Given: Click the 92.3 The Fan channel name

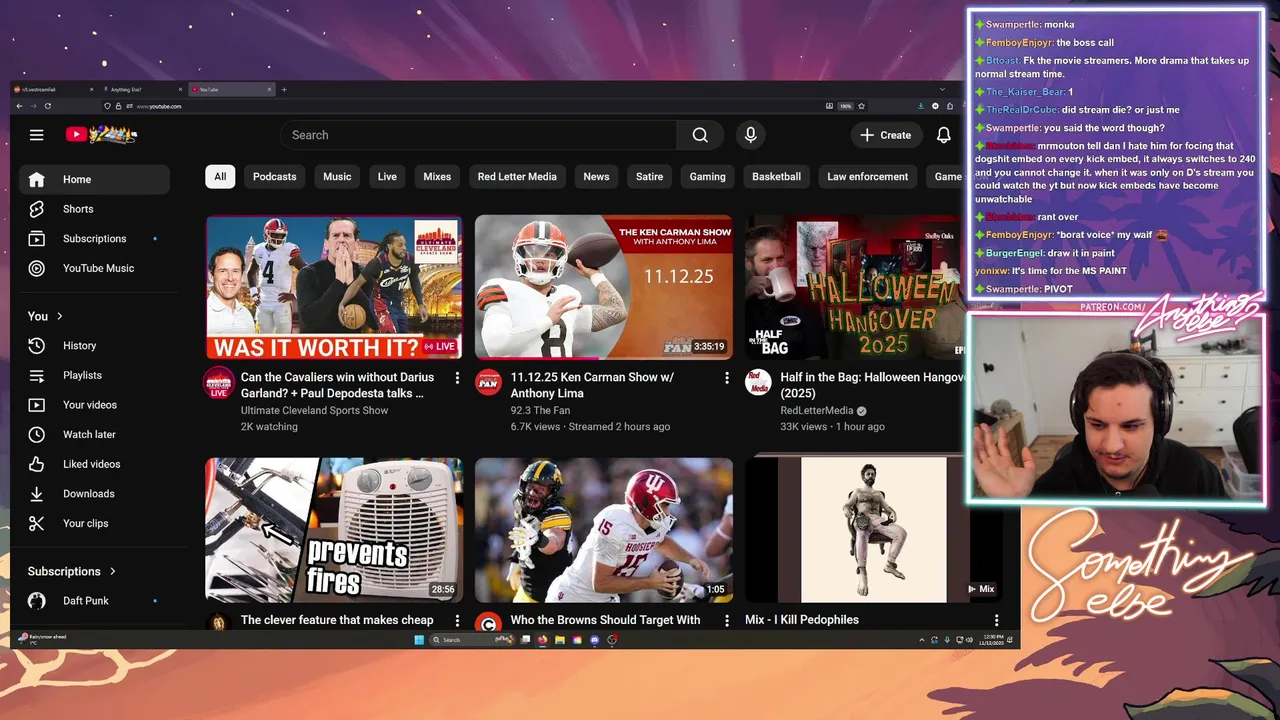Looking at the screenshot, I should 540,411.
